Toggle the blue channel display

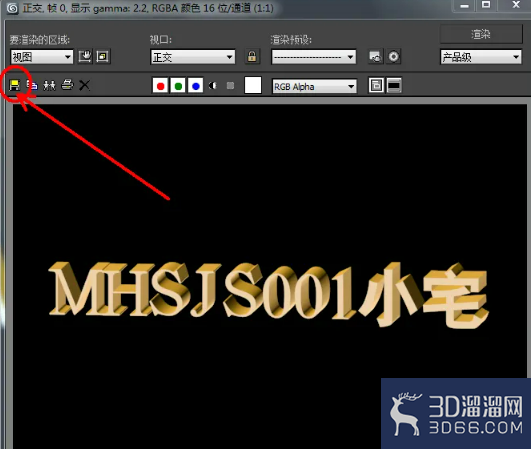[196, 86]
